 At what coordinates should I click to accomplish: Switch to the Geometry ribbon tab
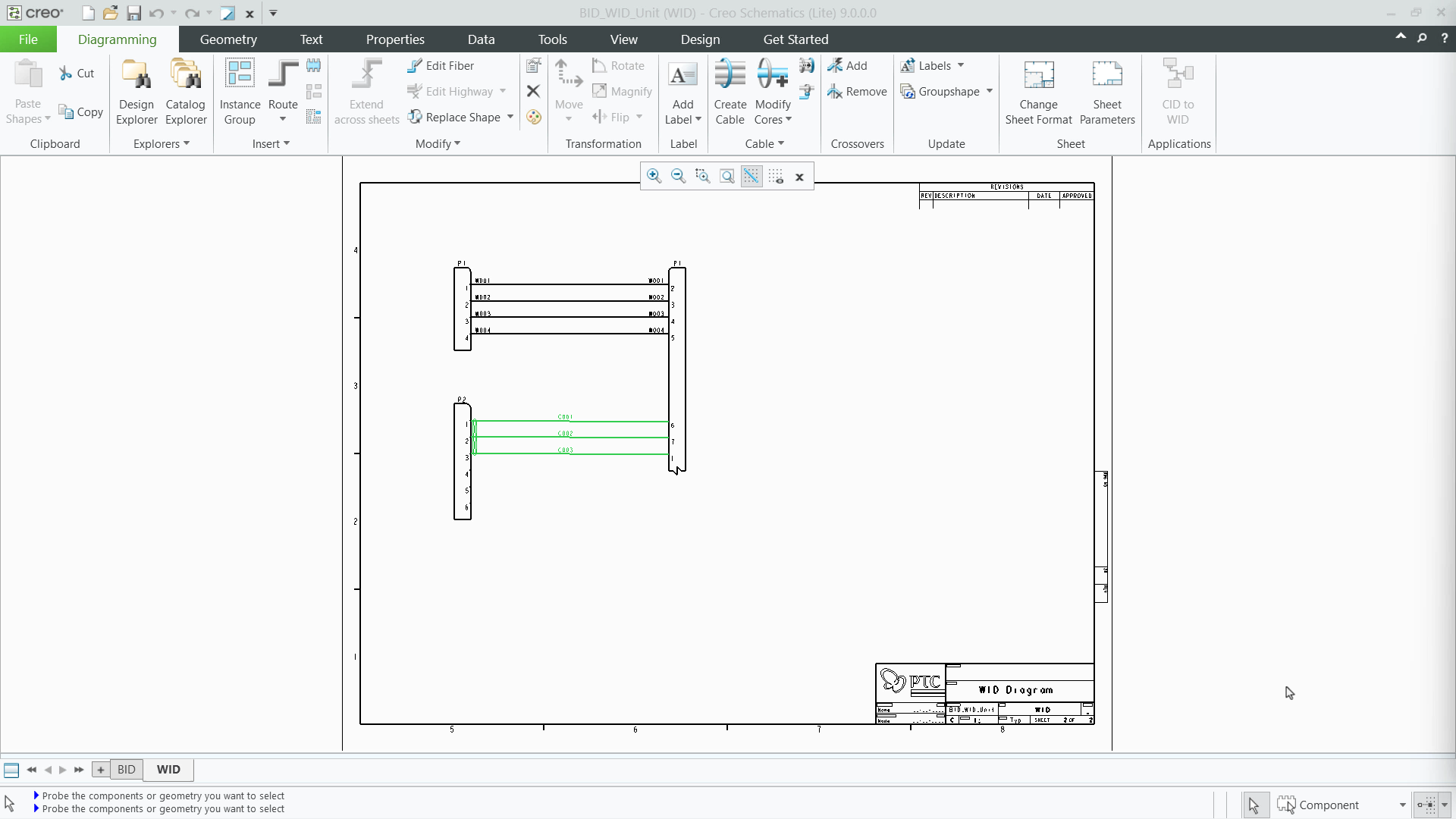click(228, 39)
